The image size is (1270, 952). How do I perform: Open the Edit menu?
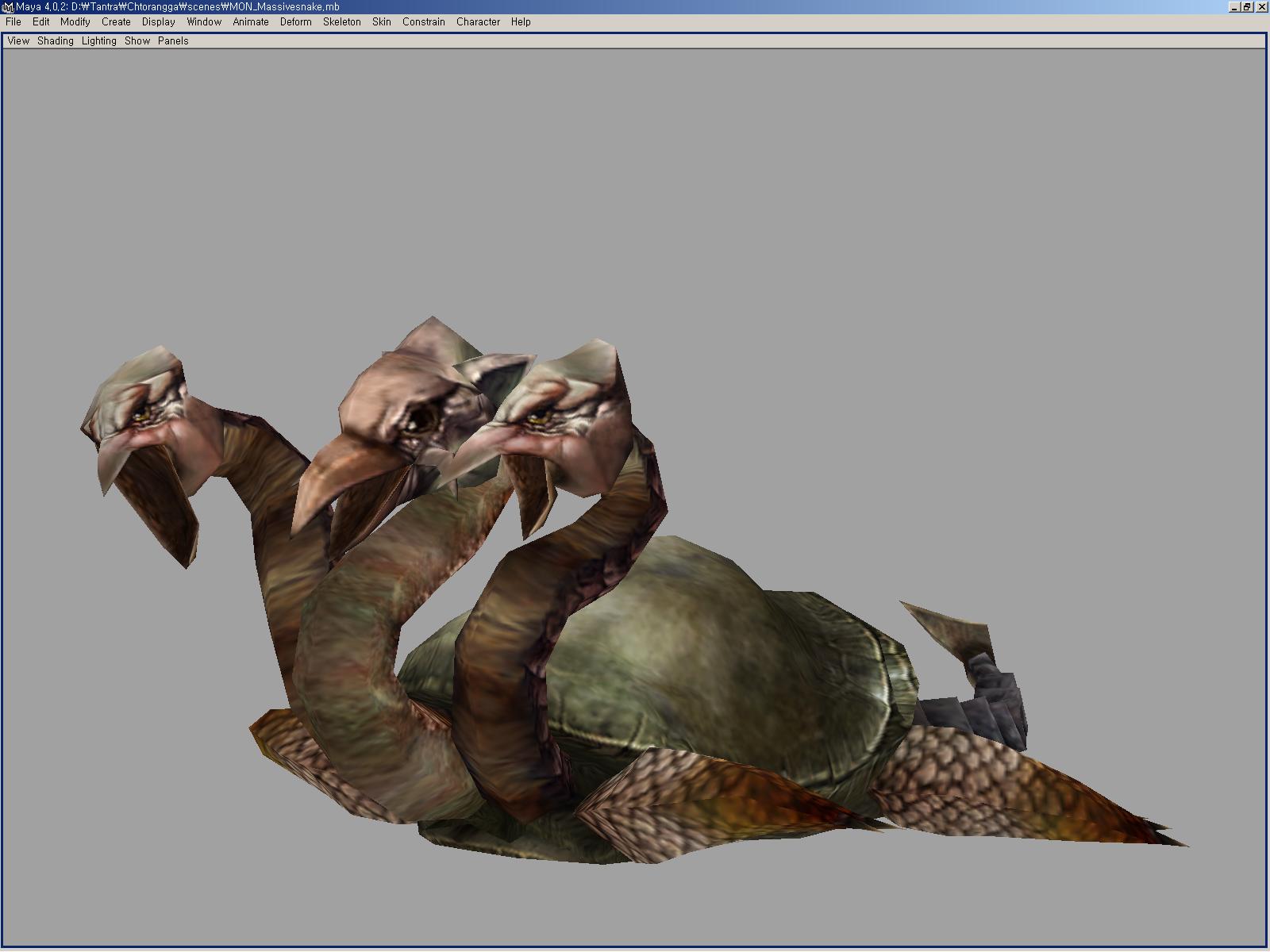41,22
